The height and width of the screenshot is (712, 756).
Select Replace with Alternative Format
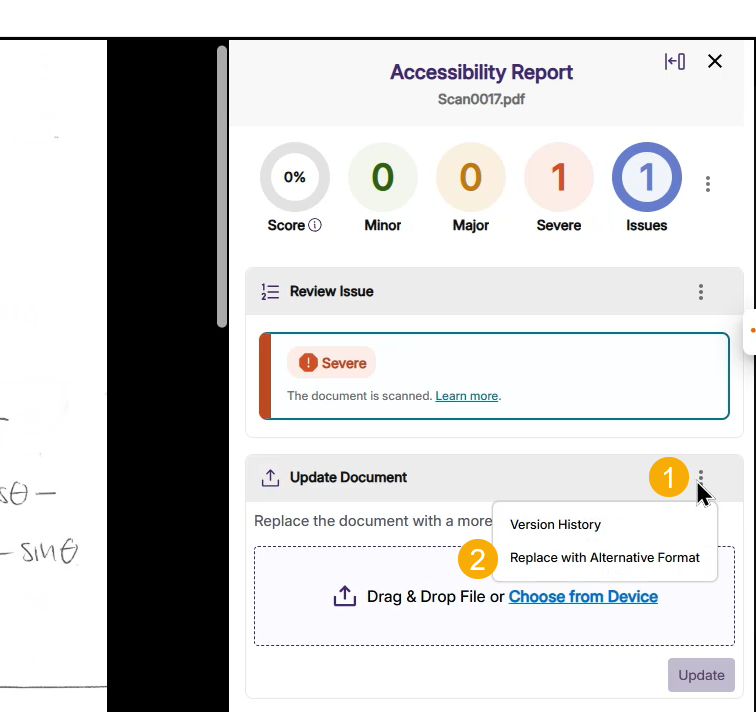click(x=604, y=558)
